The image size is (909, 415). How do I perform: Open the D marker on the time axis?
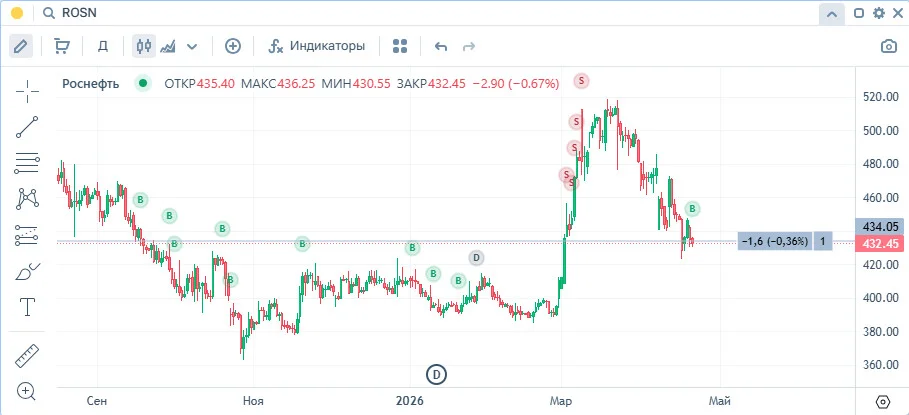(x=437, y=375)
